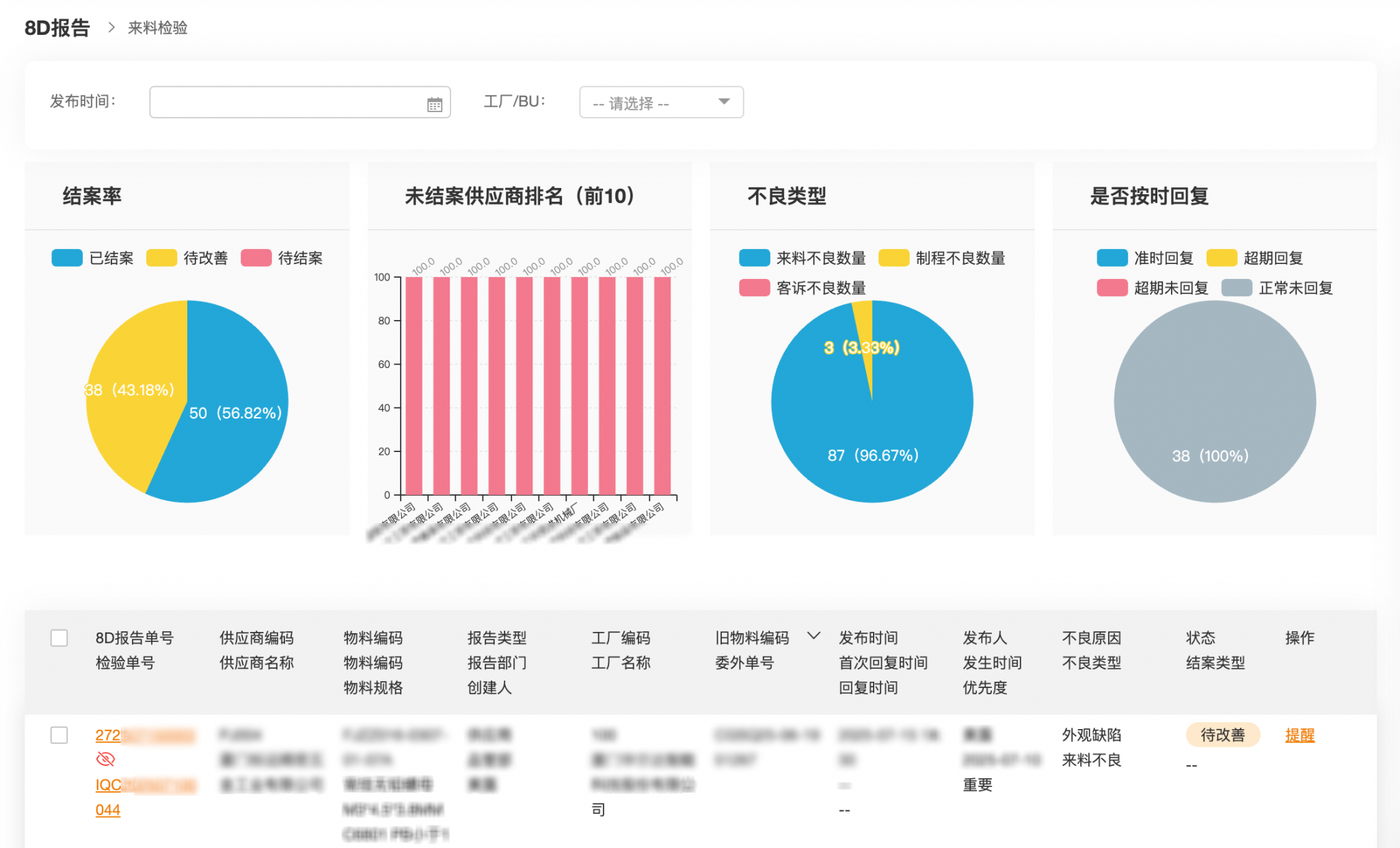
Task: Toggle 待结案 pink legend marker
Action: pos(256,258)
